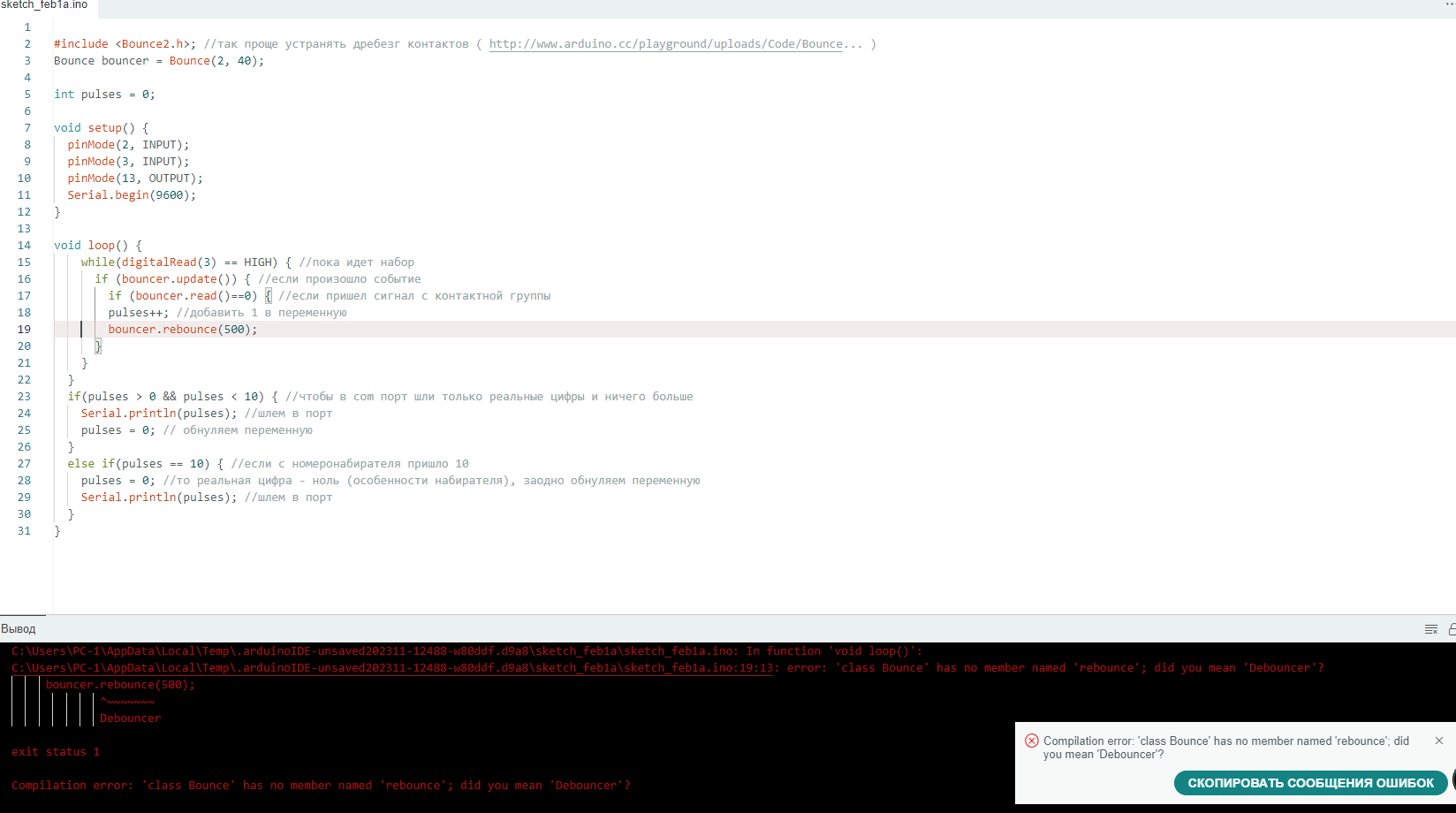Click comment '//пока идет набор'

click(356, 262)
